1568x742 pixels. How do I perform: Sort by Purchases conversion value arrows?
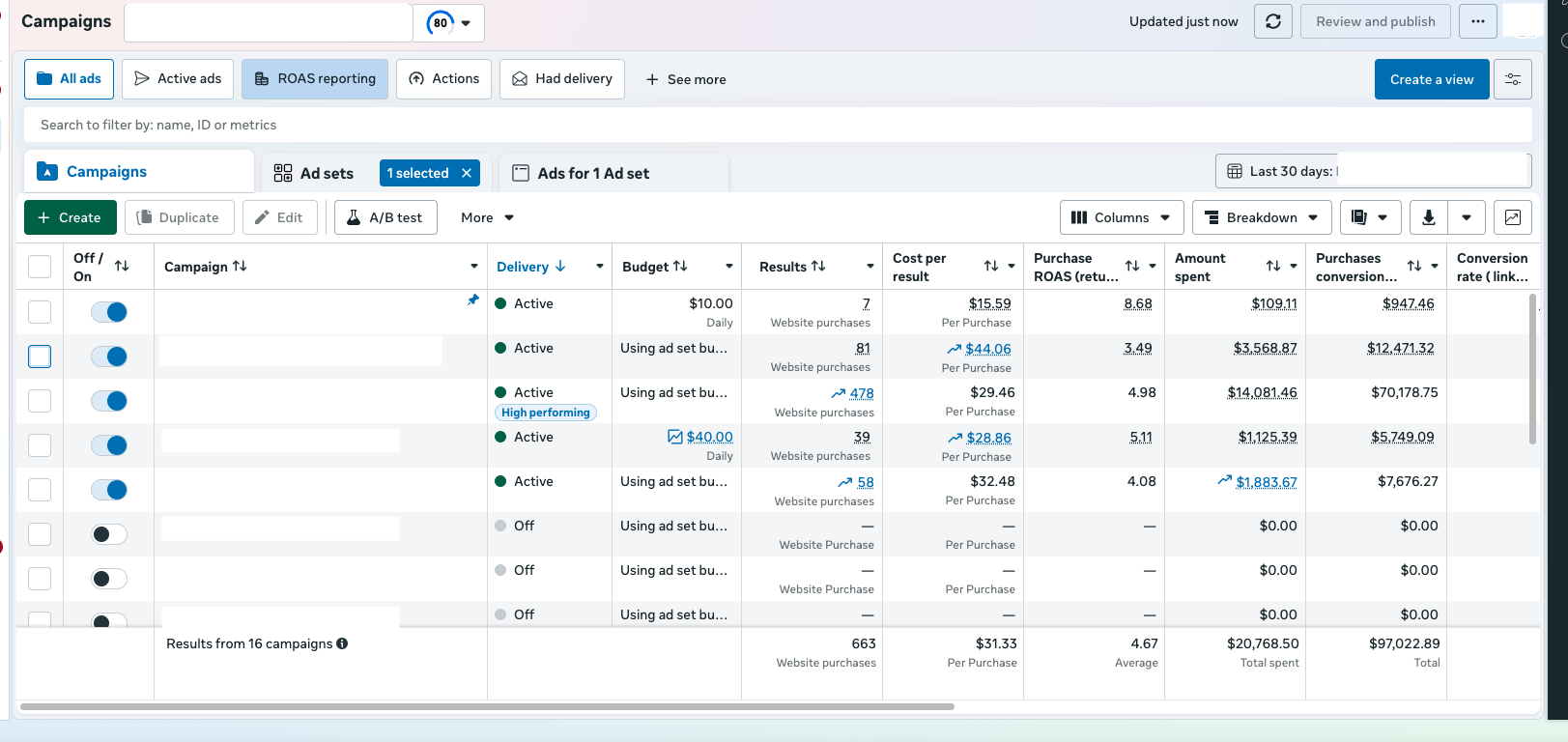1414,266
